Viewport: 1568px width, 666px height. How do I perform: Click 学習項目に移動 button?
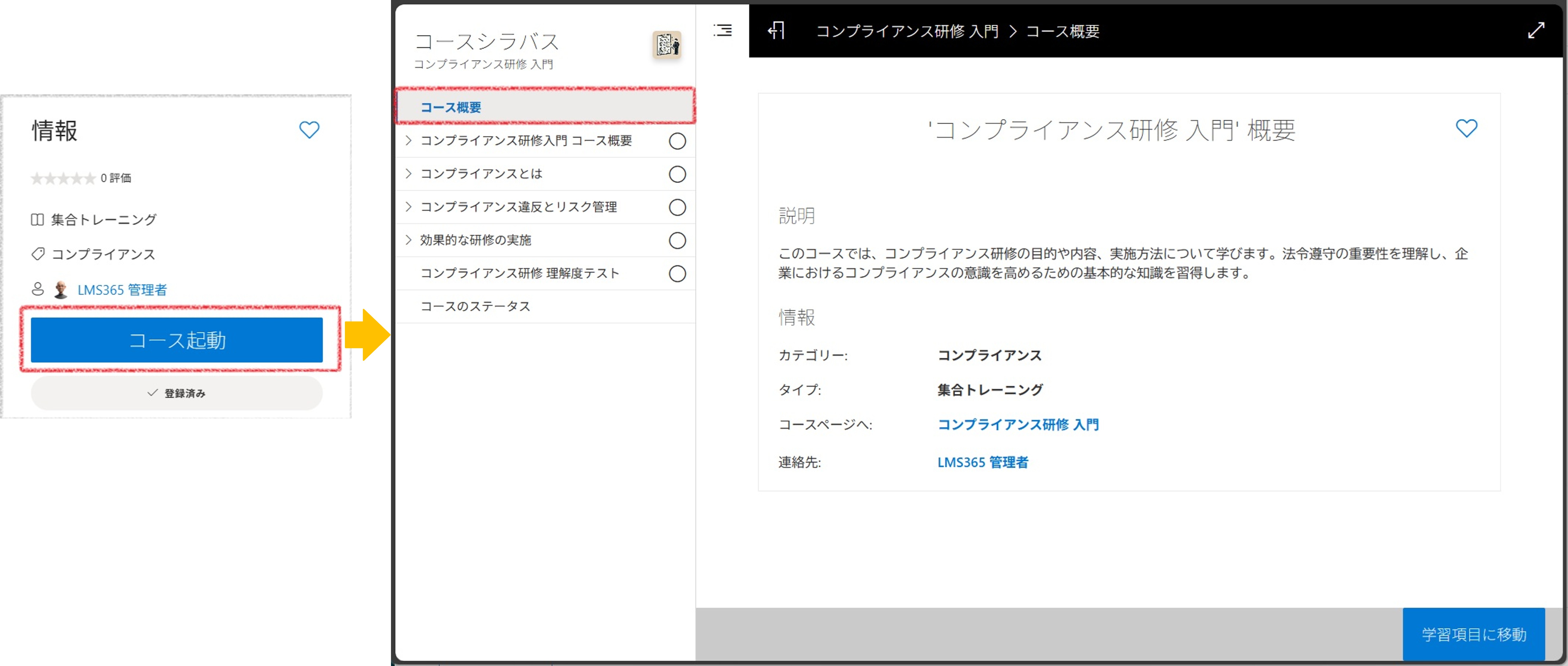coord(1474,634)
